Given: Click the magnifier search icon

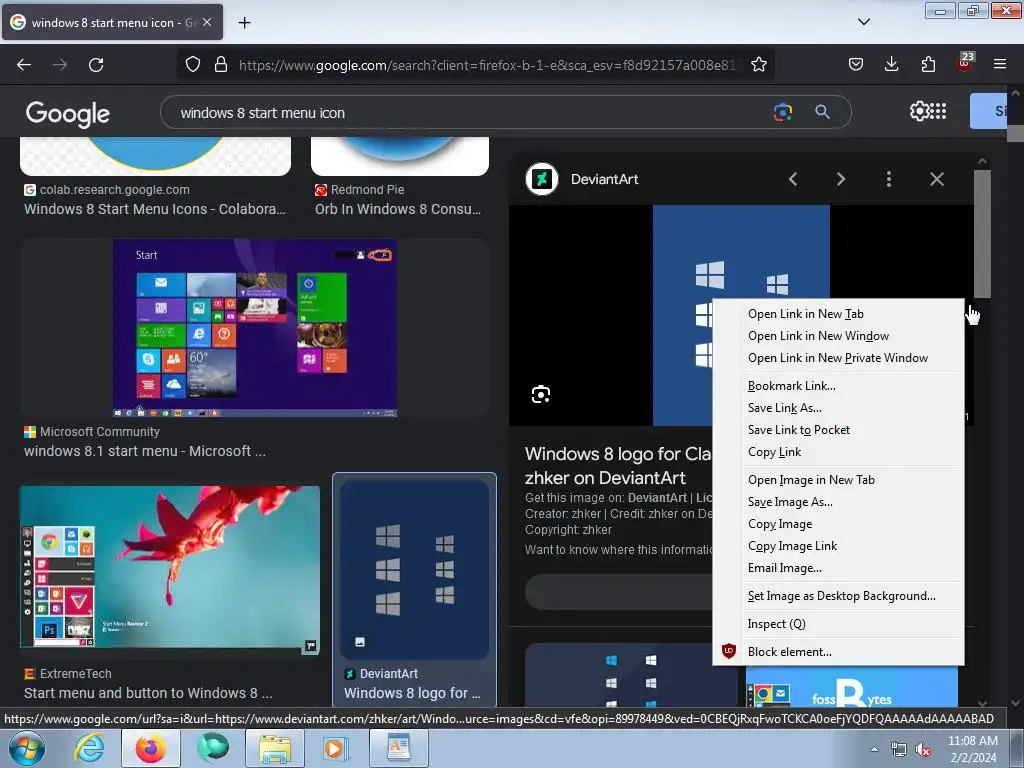Looking at the screenshot, I should (x=822, y=112).
